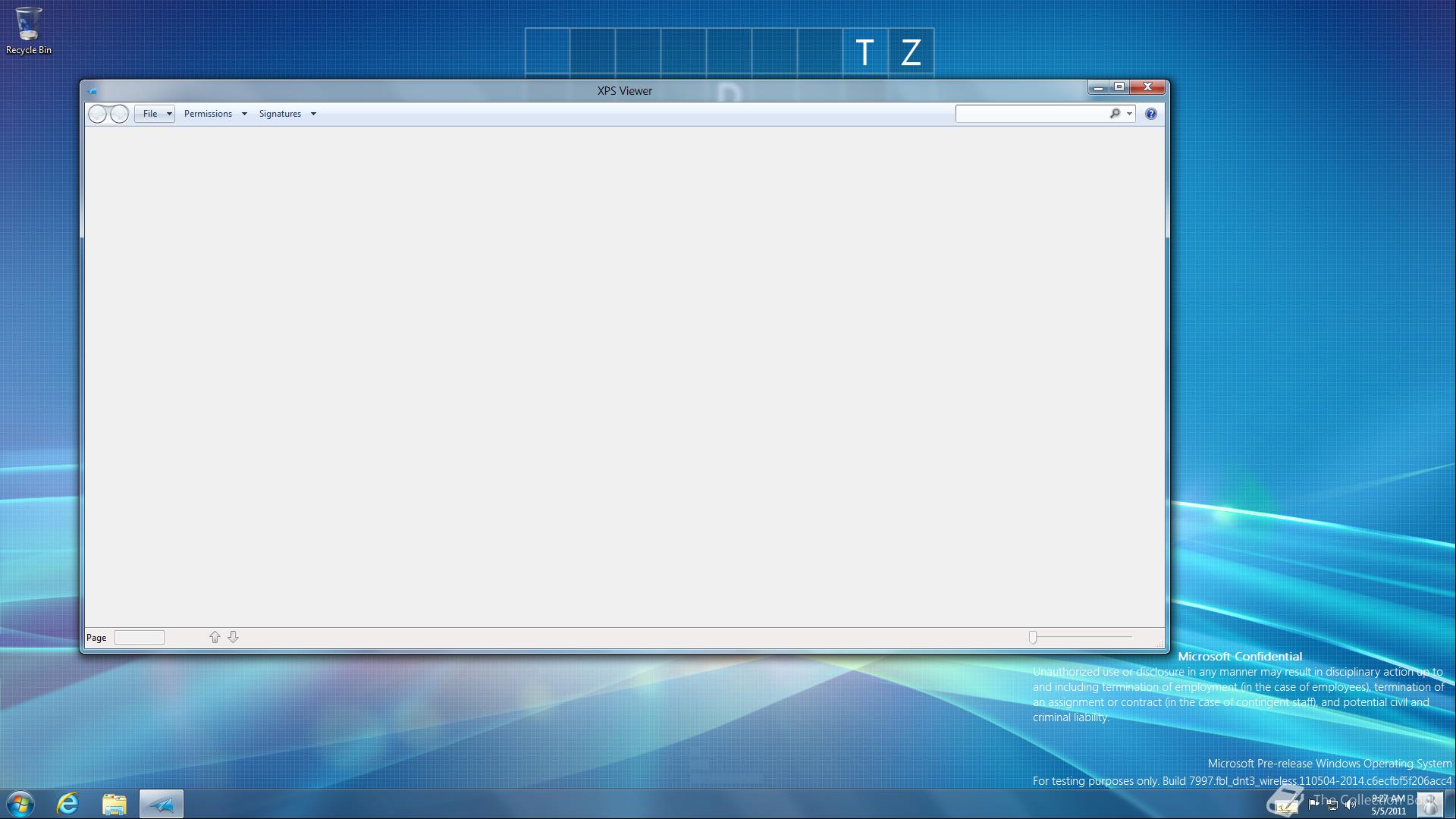Open XPS Viewer Help icon

click(x=1151, y=114)
